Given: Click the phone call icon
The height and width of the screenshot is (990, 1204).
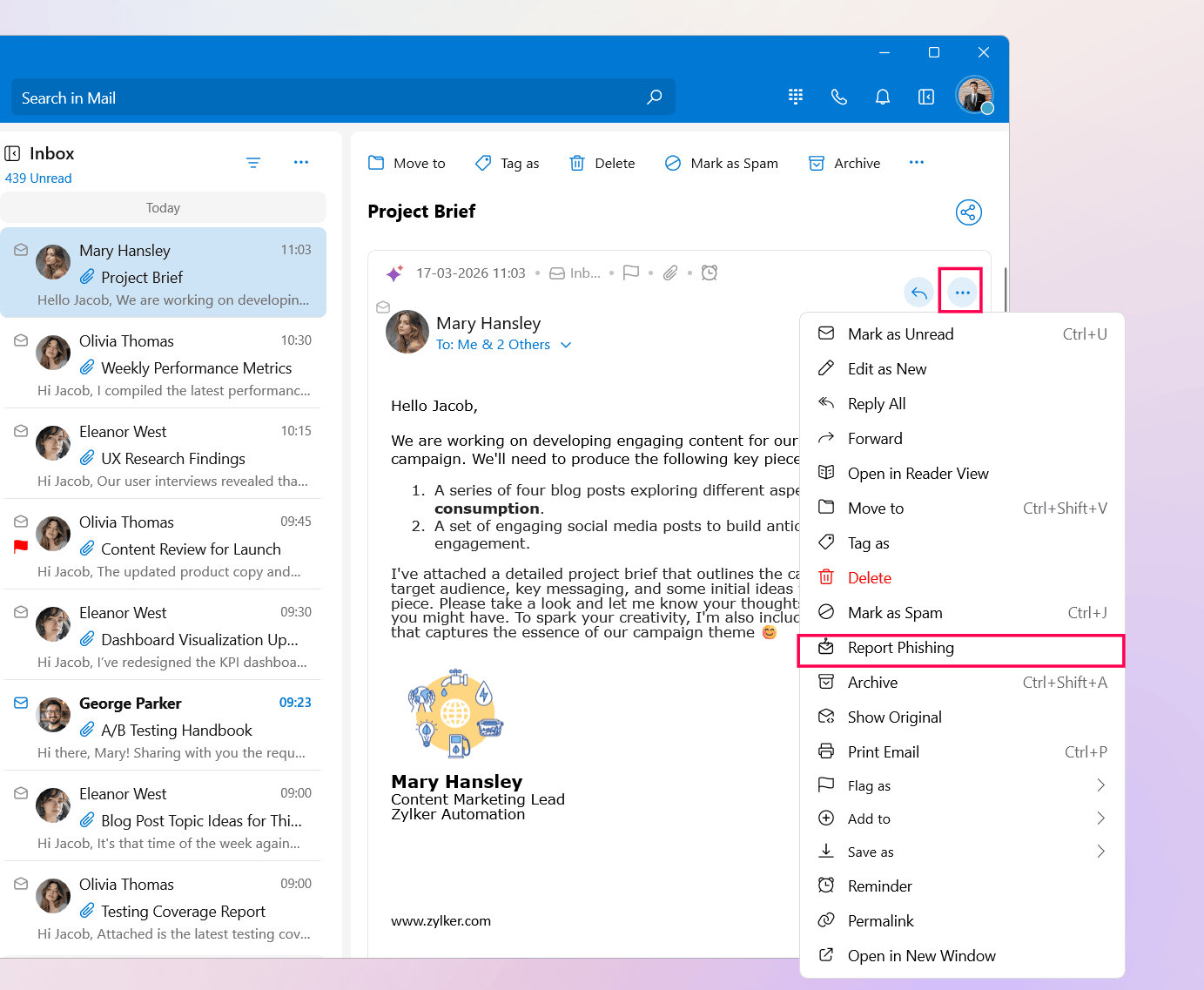Looking at the screenshot, I should [838, 97].
